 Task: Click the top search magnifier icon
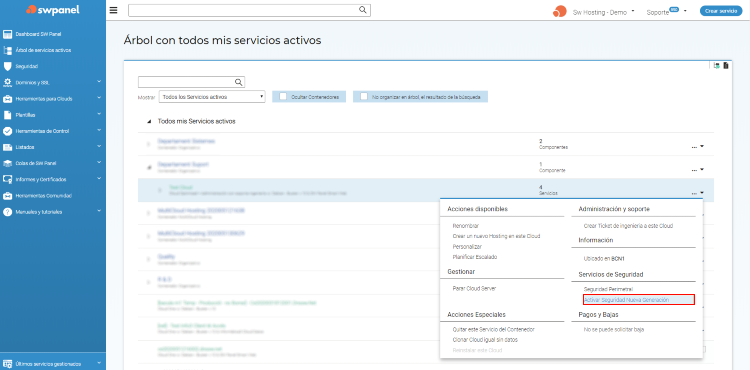tap(363, 10)
